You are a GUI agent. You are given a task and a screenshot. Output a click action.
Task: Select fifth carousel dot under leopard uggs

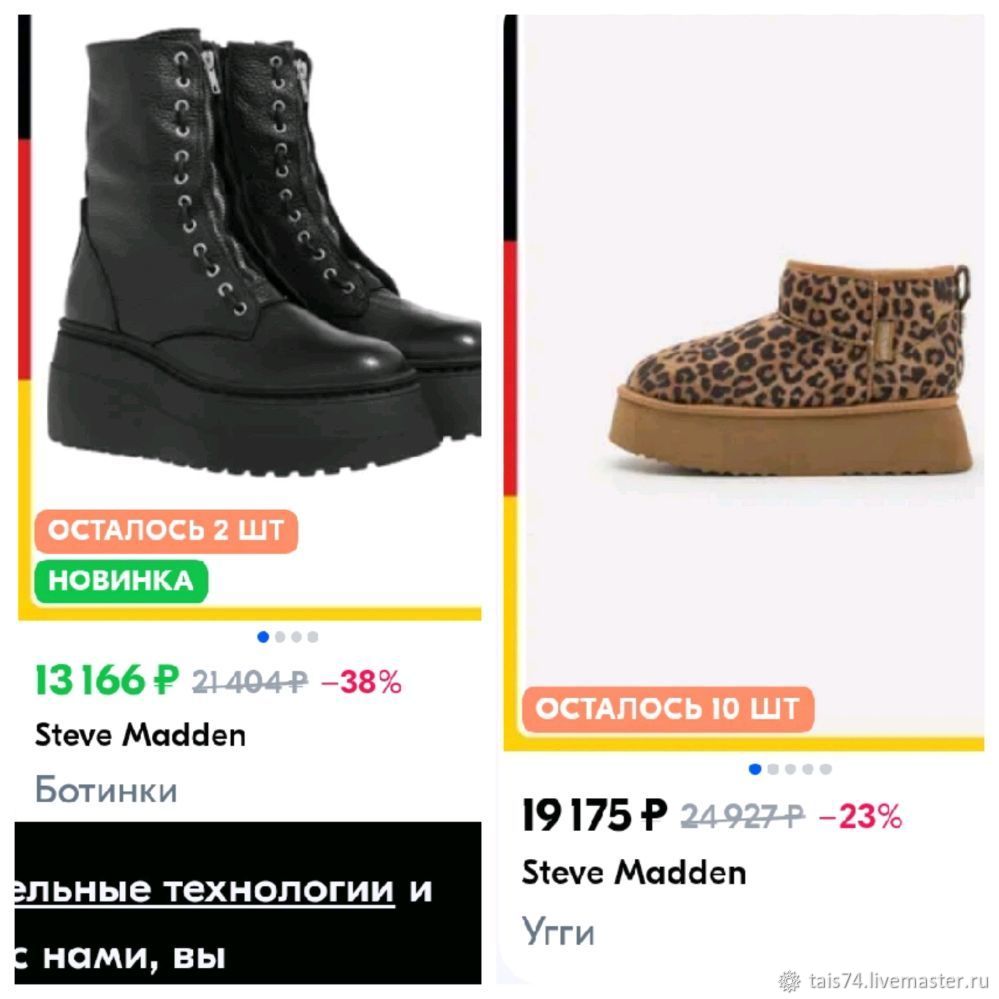point(826,769)
